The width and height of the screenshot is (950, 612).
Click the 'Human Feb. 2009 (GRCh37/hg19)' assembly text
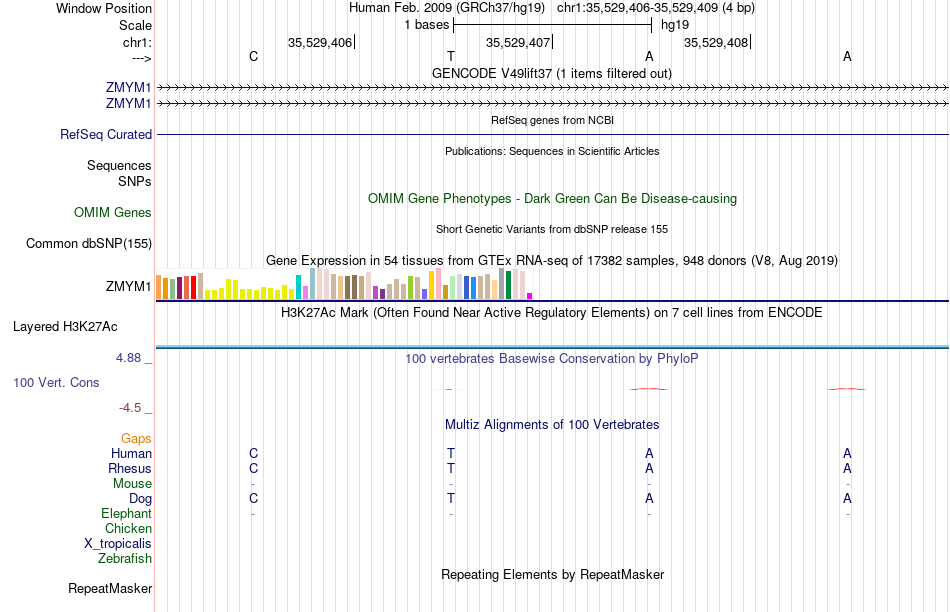(x=447, y=8)
